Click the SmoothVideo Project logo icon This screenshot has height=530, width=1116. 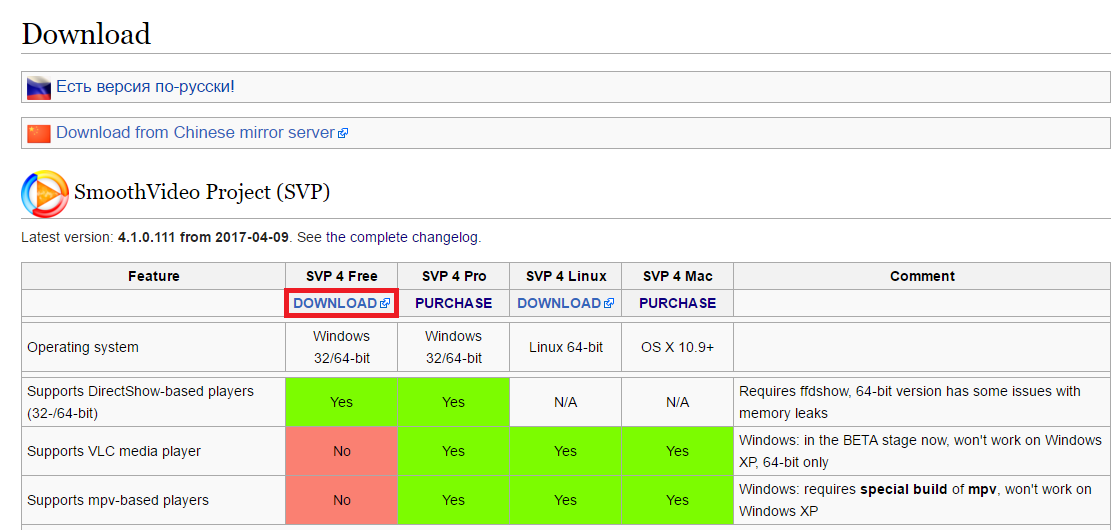45,193
